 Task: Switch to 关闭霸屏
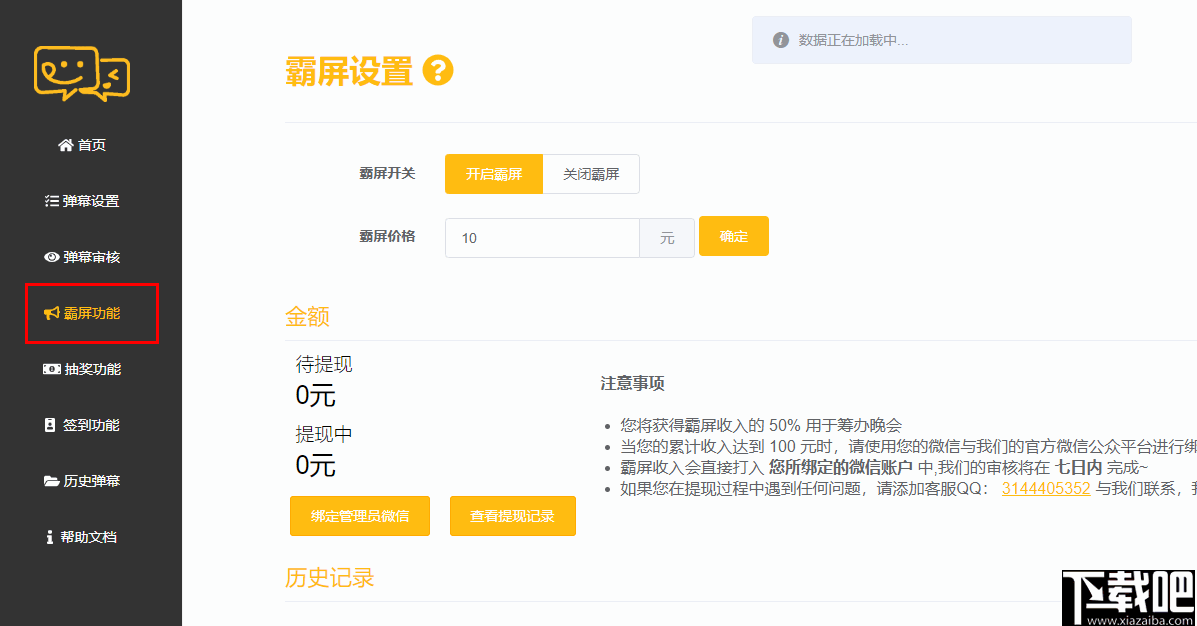[x=590, y=173]
